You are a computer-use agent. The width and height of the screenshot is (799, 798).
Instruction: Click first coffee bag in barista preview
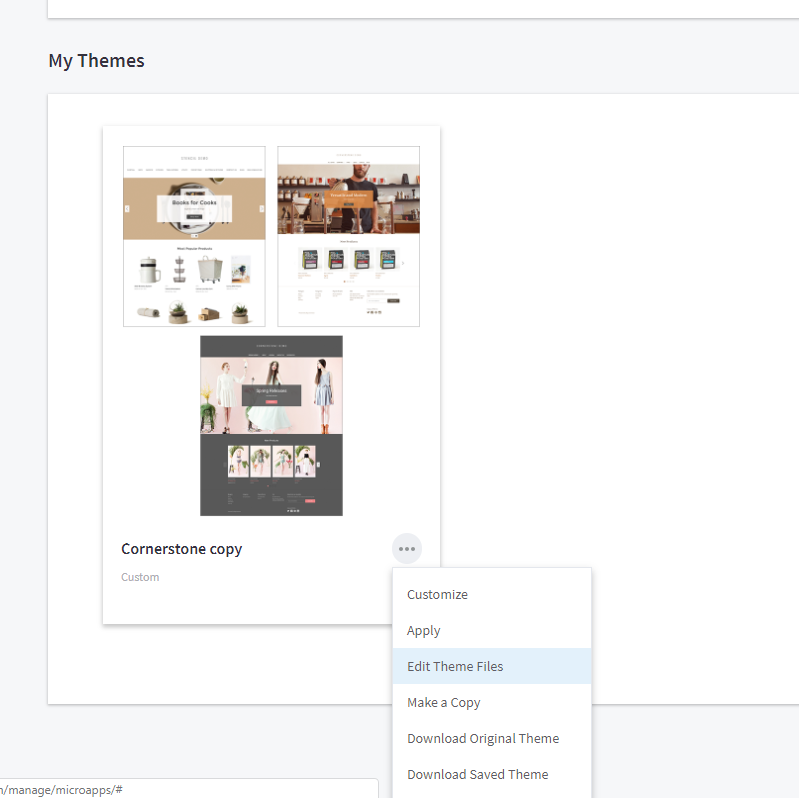(x=310, y=259)
